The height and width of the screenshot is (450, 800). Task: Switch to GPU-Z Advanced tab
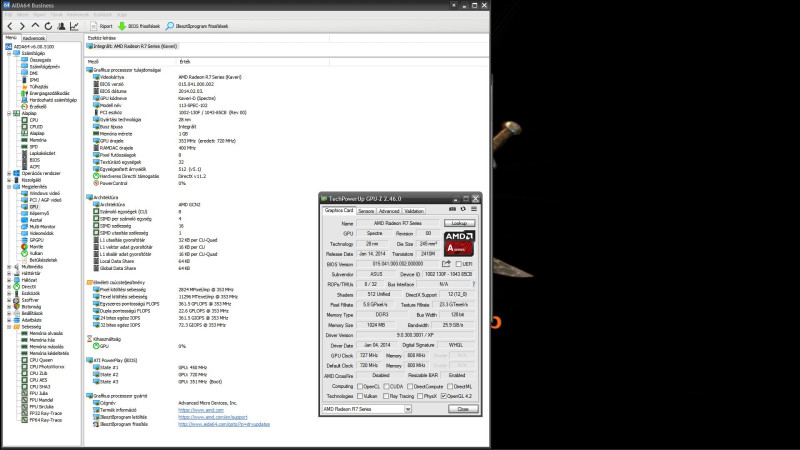[389, 211]
